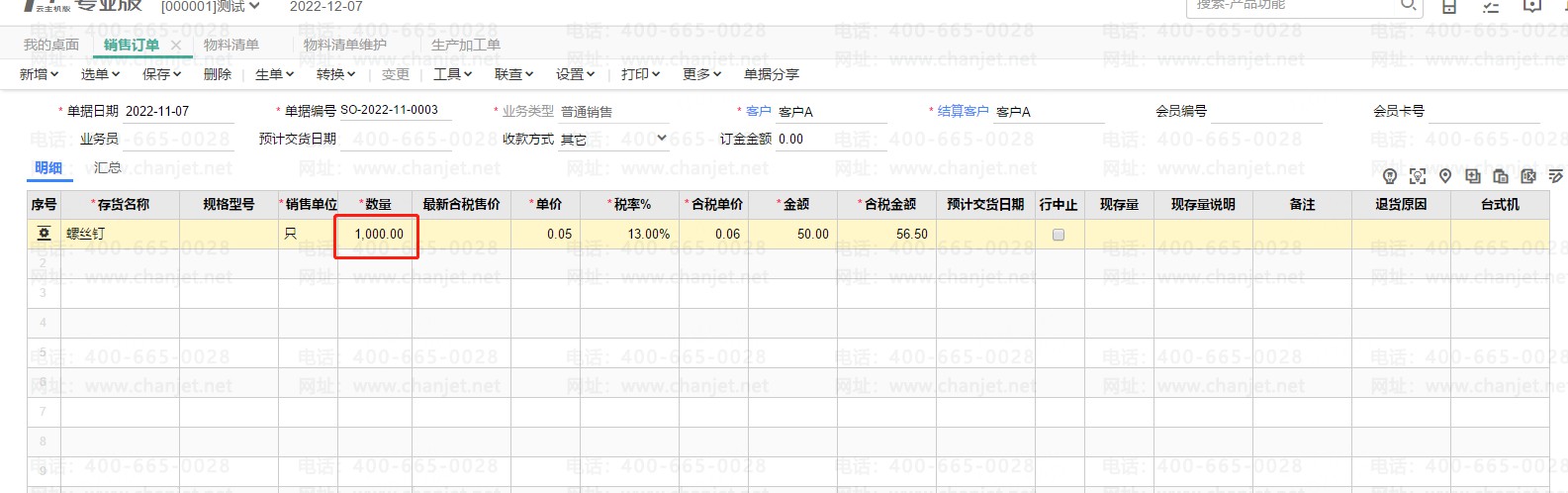Click the 备注 column header

1303,205
